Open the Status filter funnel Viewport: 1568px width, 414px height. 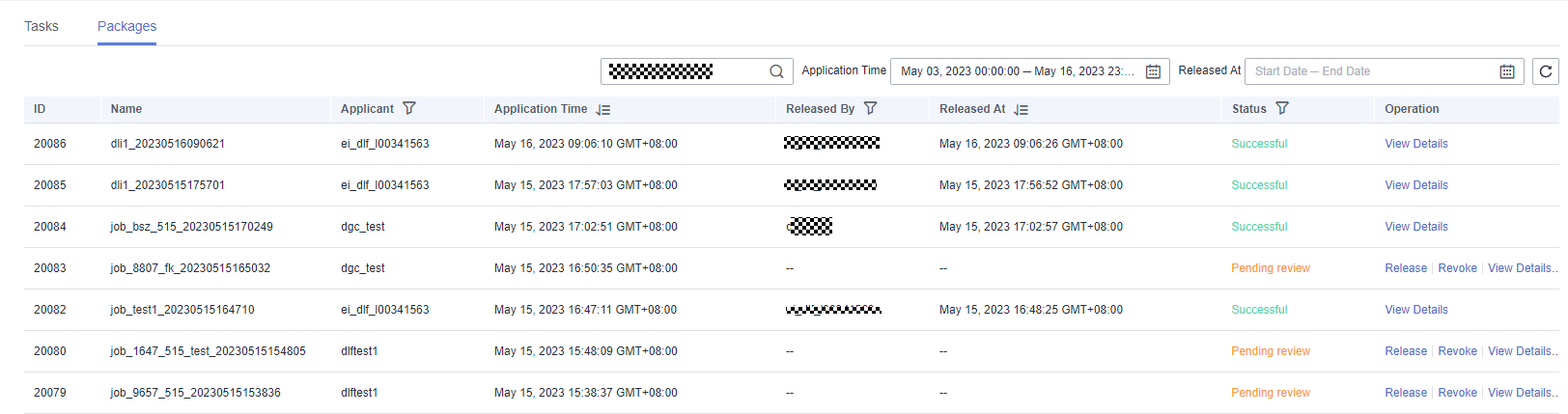click(1282, 109)
